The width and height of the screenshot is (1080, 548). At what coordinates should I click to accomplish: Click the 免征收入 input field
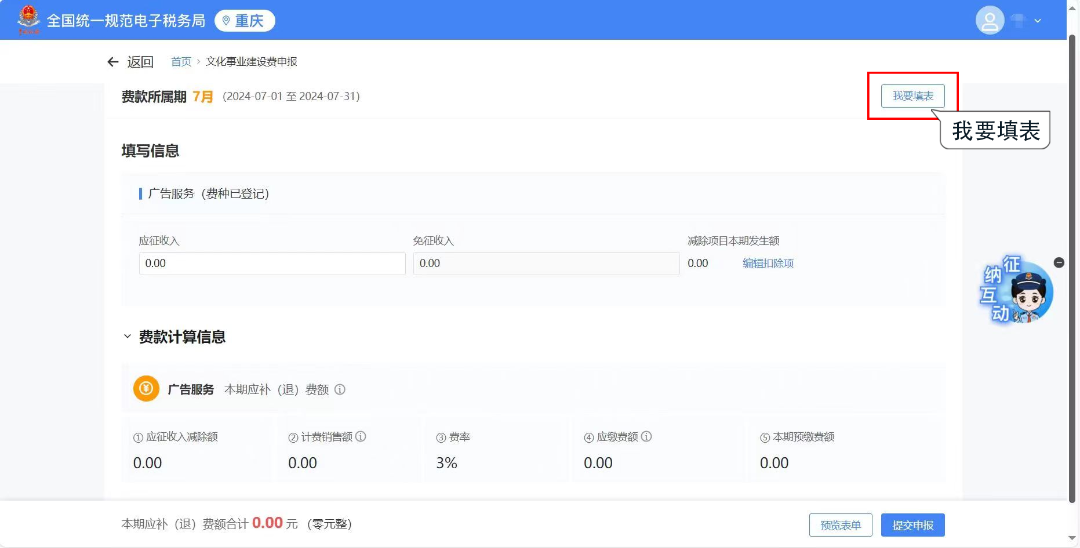(546, 263)
